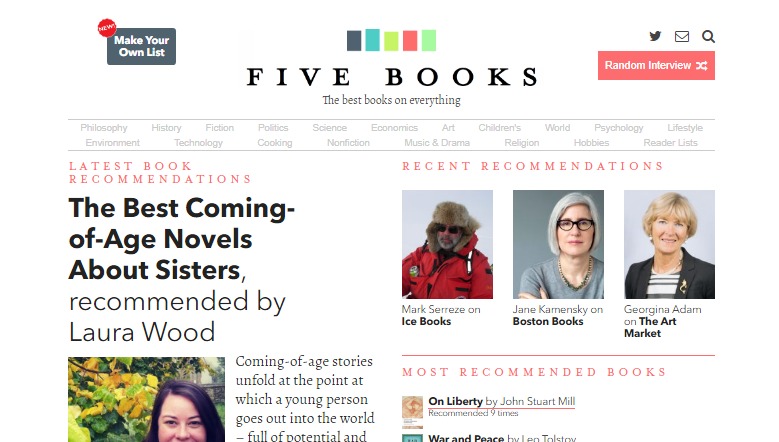Select Music & Drama in the navigation
This screenshot has height=442, width=779.
click(437, 143)
